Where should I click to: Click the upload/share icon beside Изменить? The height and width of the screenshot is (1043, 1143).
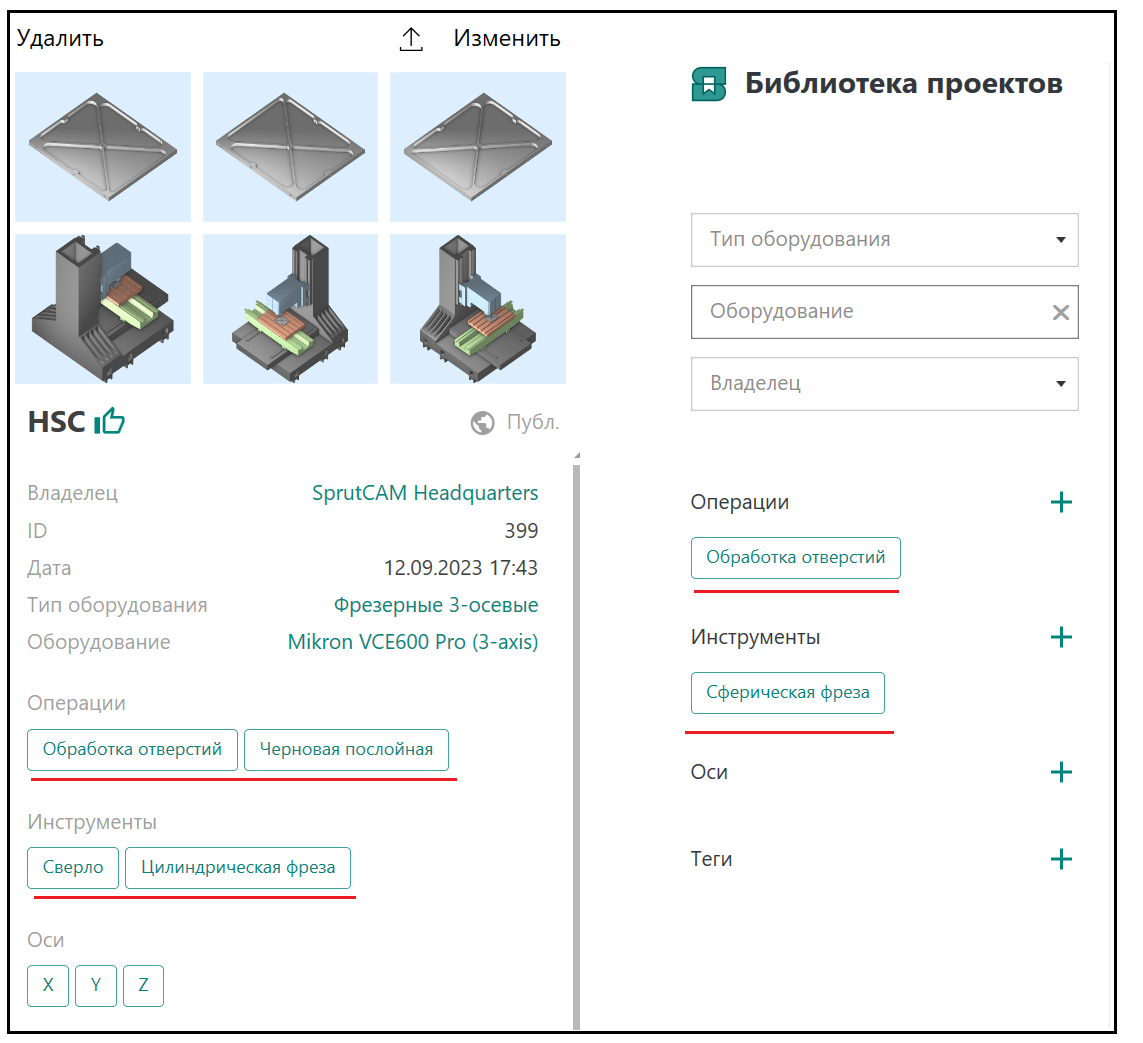pyautogui.click(x=411, y=39)
